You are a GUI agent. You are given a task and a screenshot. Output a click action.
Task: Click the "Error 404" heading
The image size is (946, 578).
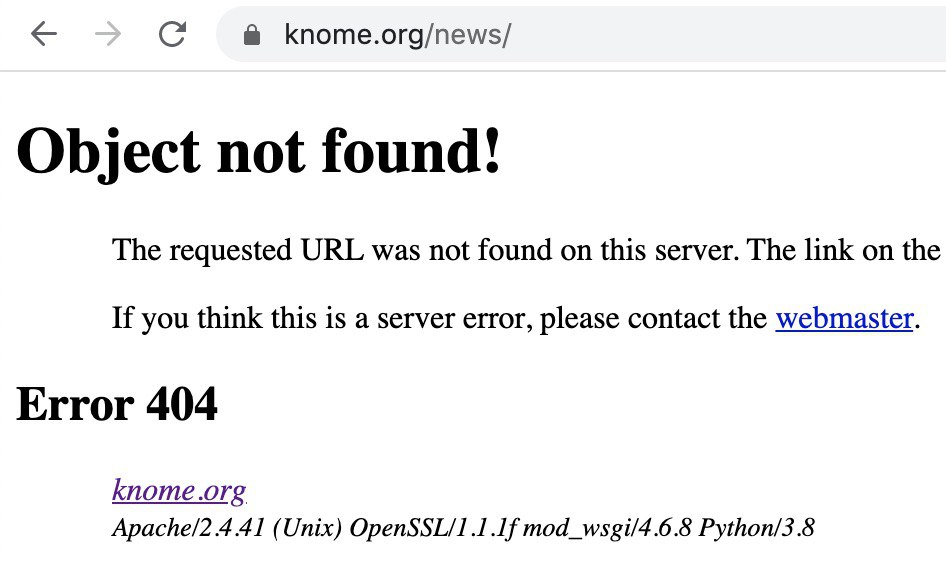(117, 405)
